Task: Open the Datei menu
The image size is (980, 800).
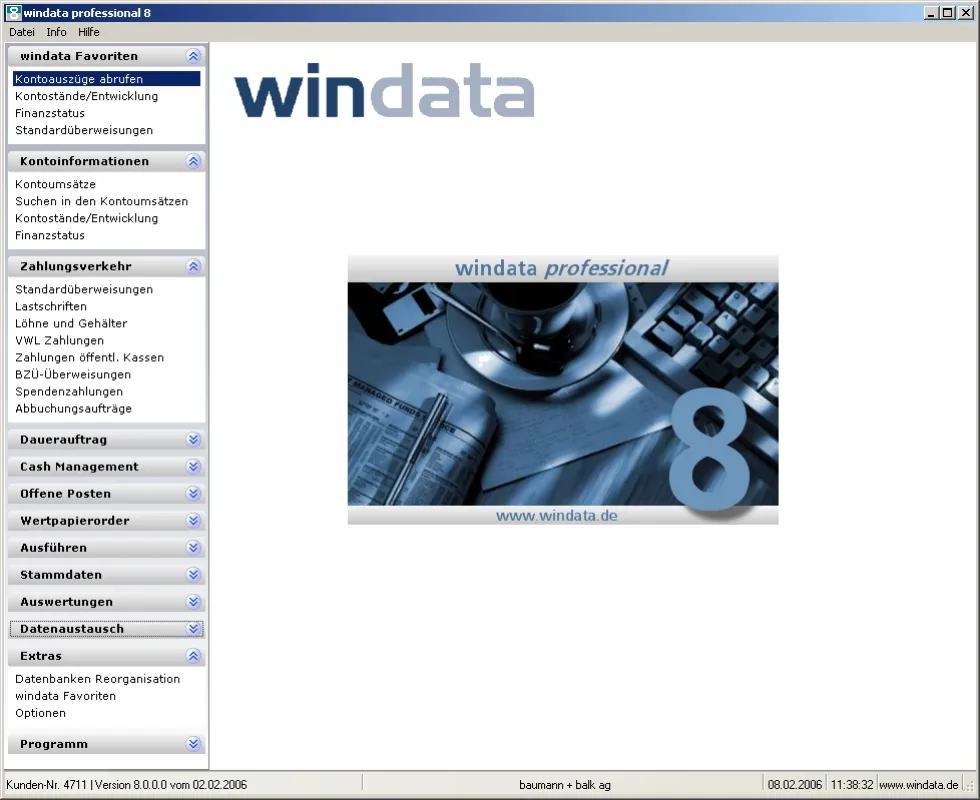Action: (22, 32)
